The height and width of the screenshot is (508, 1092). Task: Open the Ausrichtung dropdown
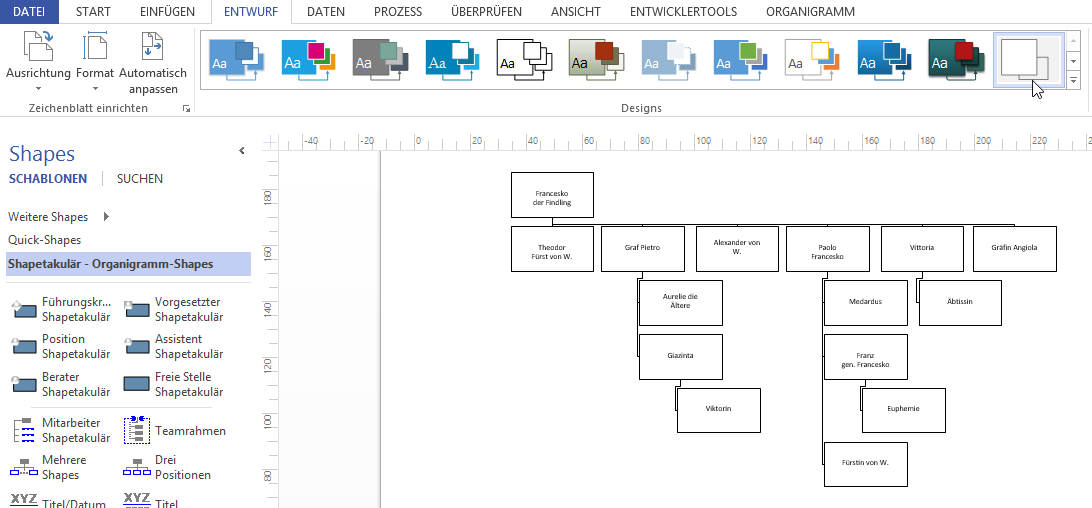(x=38, y=88)
